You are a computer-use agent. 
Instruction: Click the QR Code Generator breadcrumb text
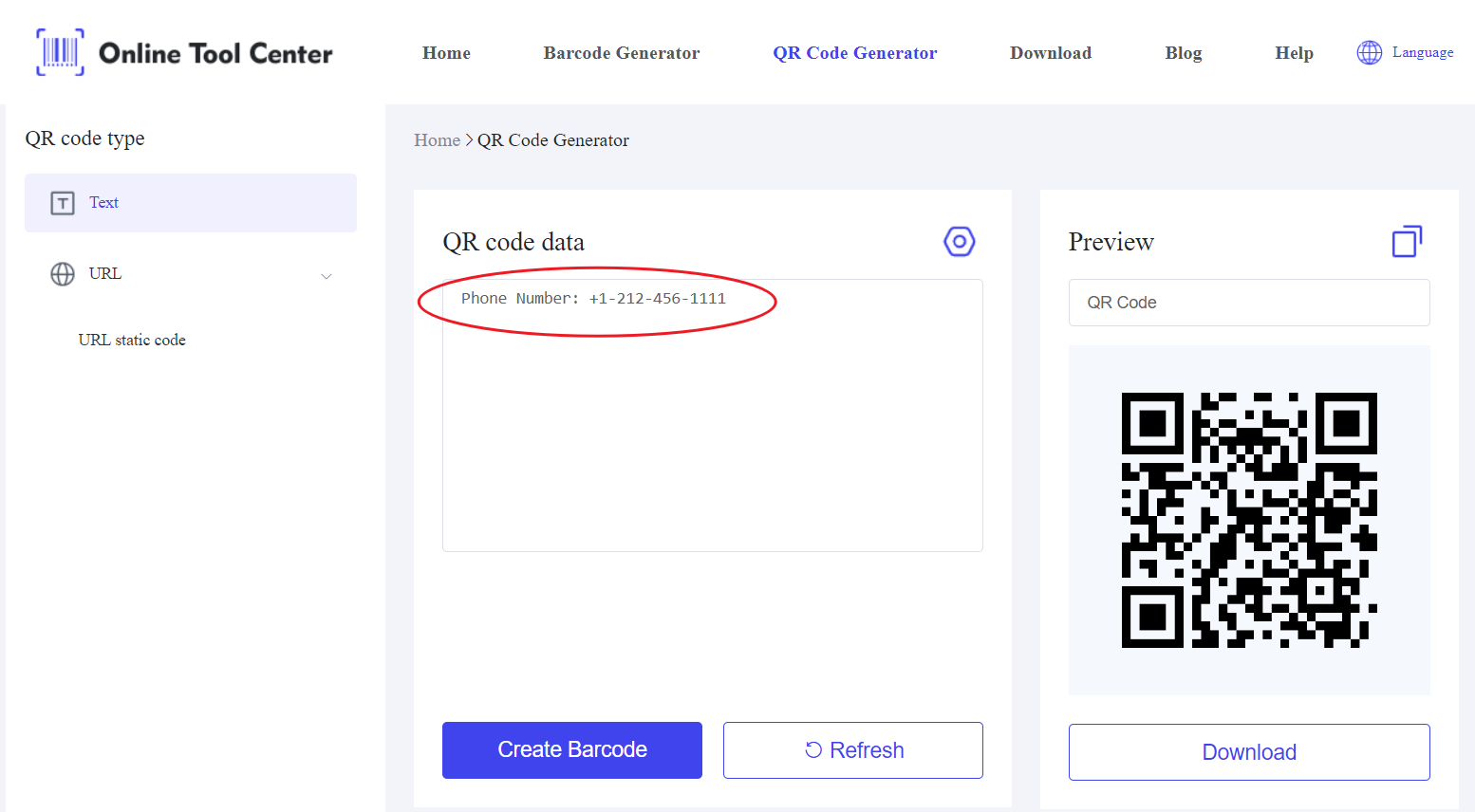[553, 140]
